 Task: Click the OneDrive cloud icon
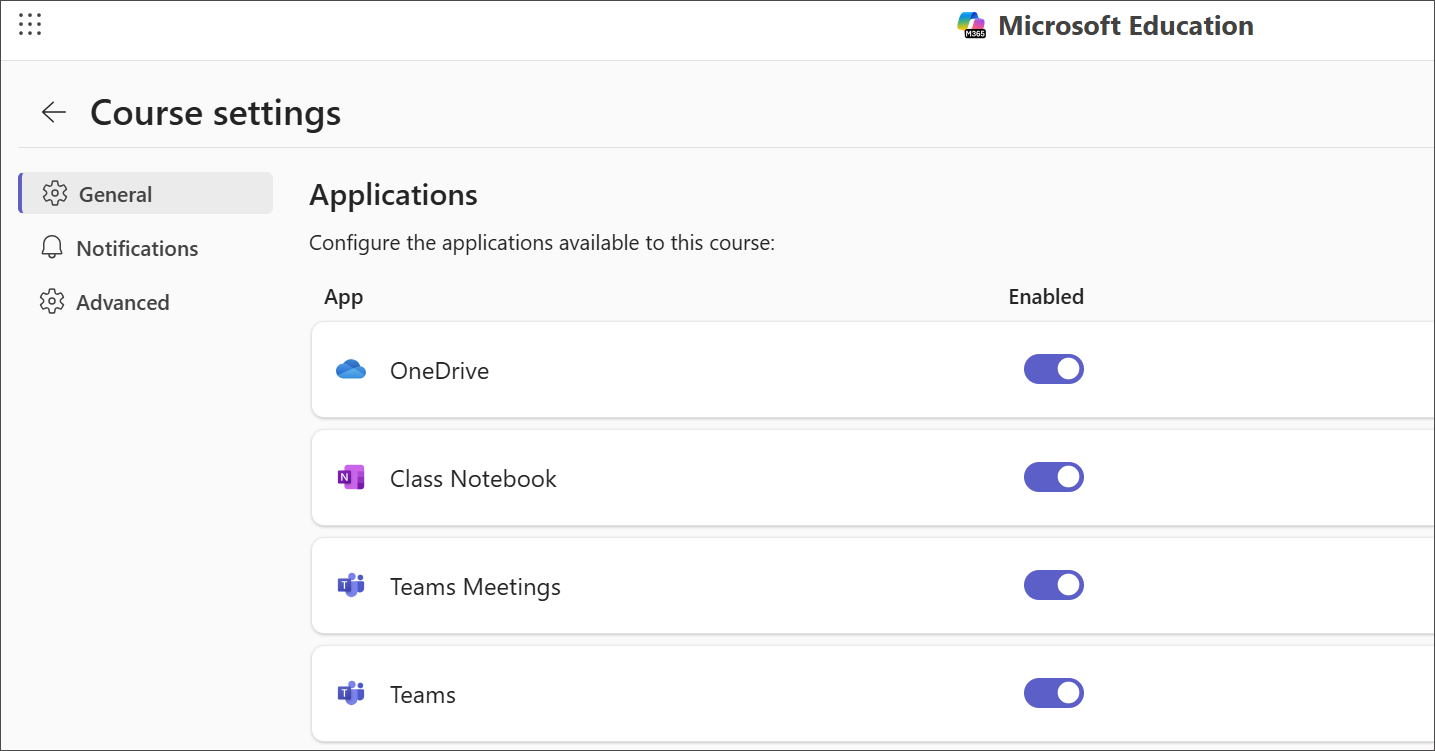[x=351, y=369]
